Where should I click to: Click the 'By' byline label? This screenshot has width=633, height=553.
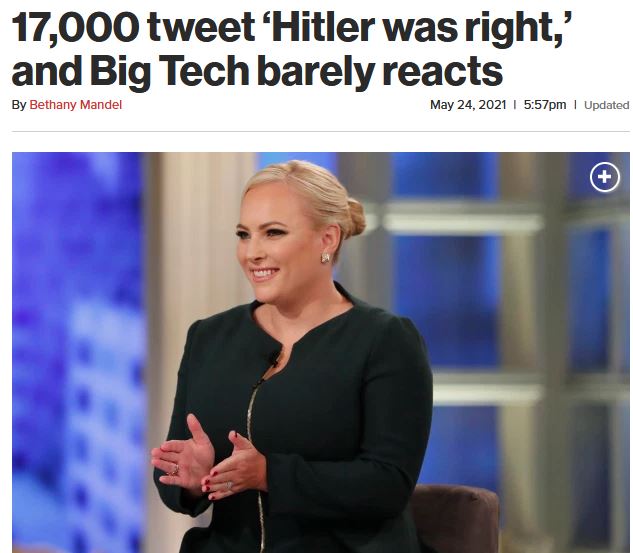point(19,105)
